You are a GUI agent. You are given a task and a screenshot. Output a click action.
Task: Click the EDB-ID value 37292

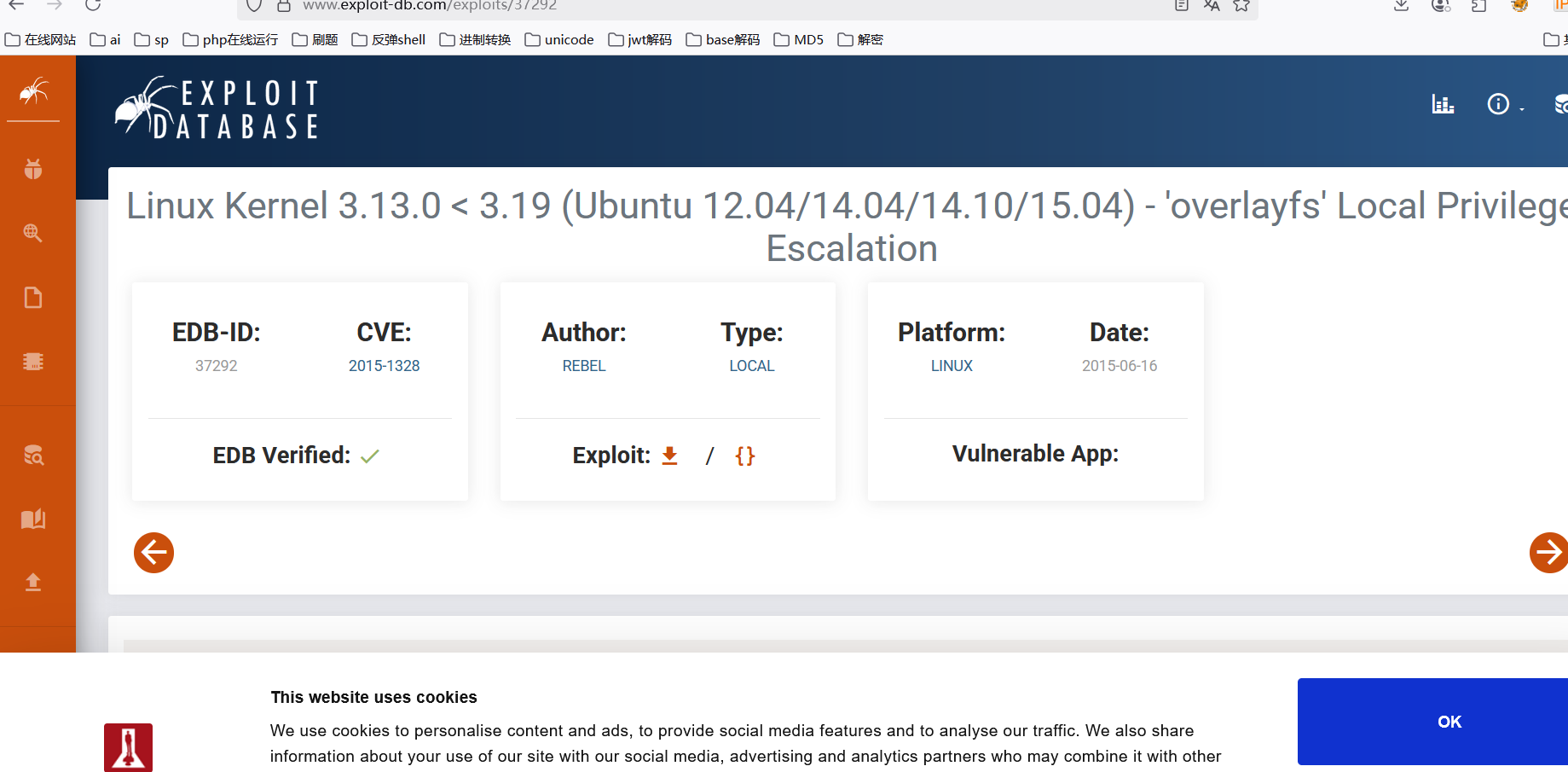(217, 366)
